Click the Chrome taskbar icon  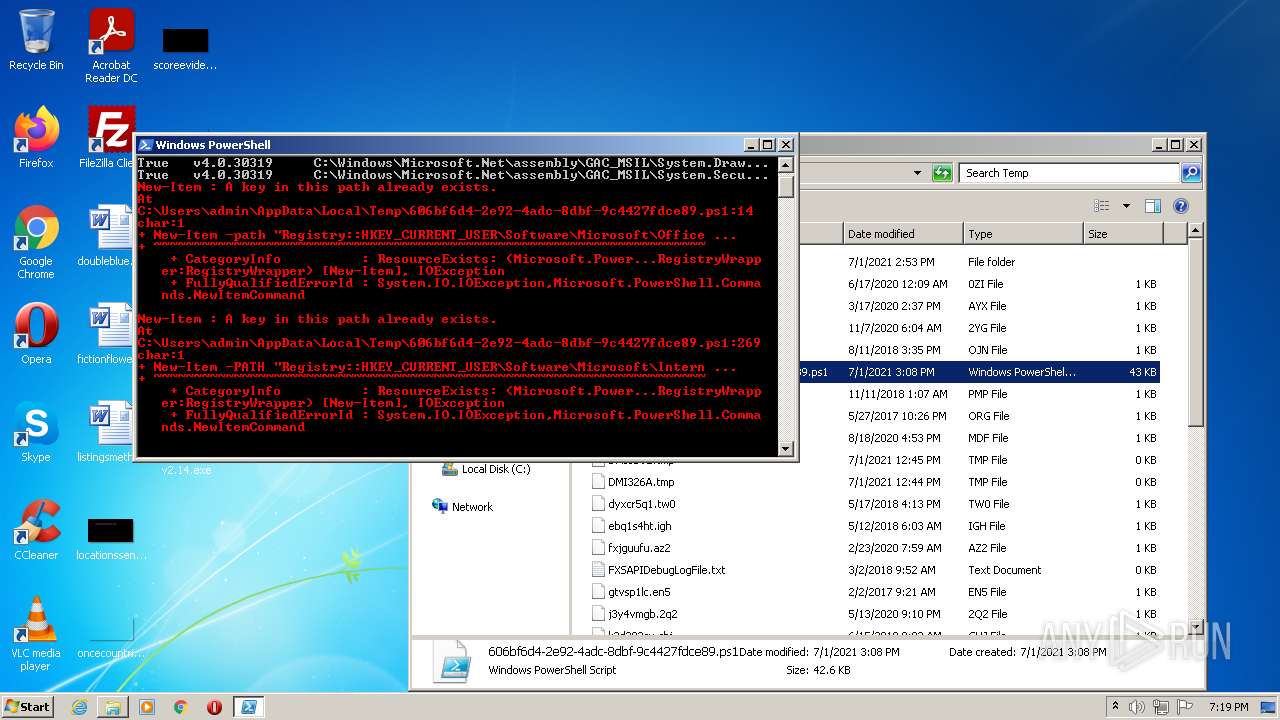[x=181, y=707]
